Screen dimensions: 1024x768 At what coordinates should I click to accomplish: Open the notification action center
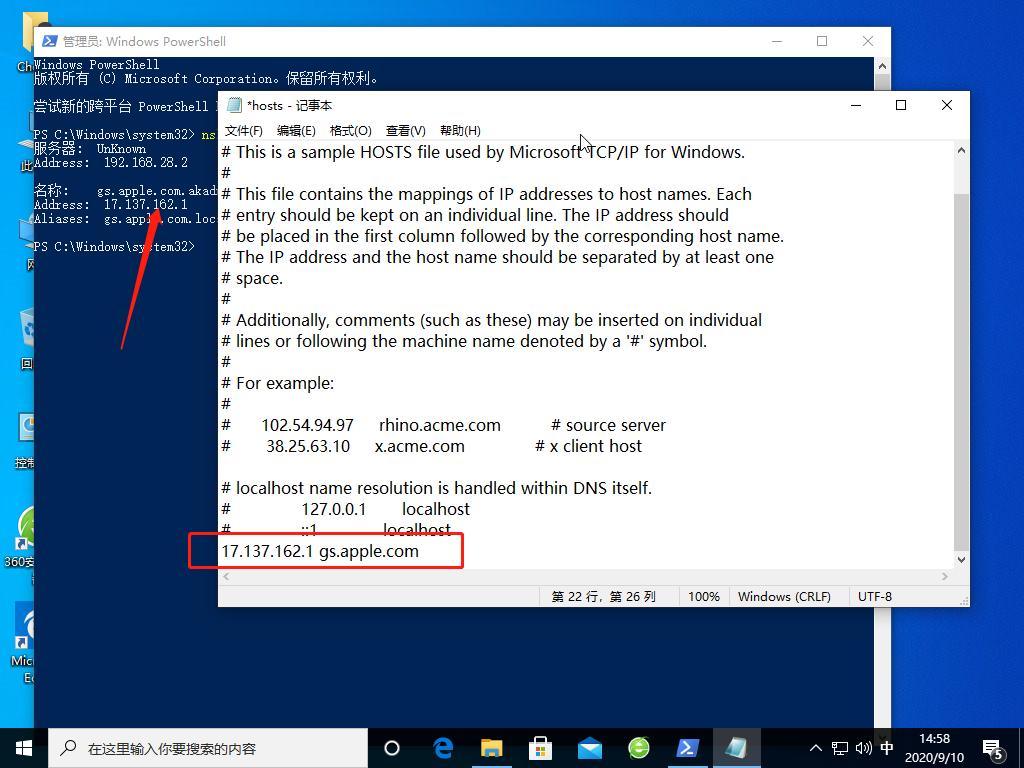(993, 748)
